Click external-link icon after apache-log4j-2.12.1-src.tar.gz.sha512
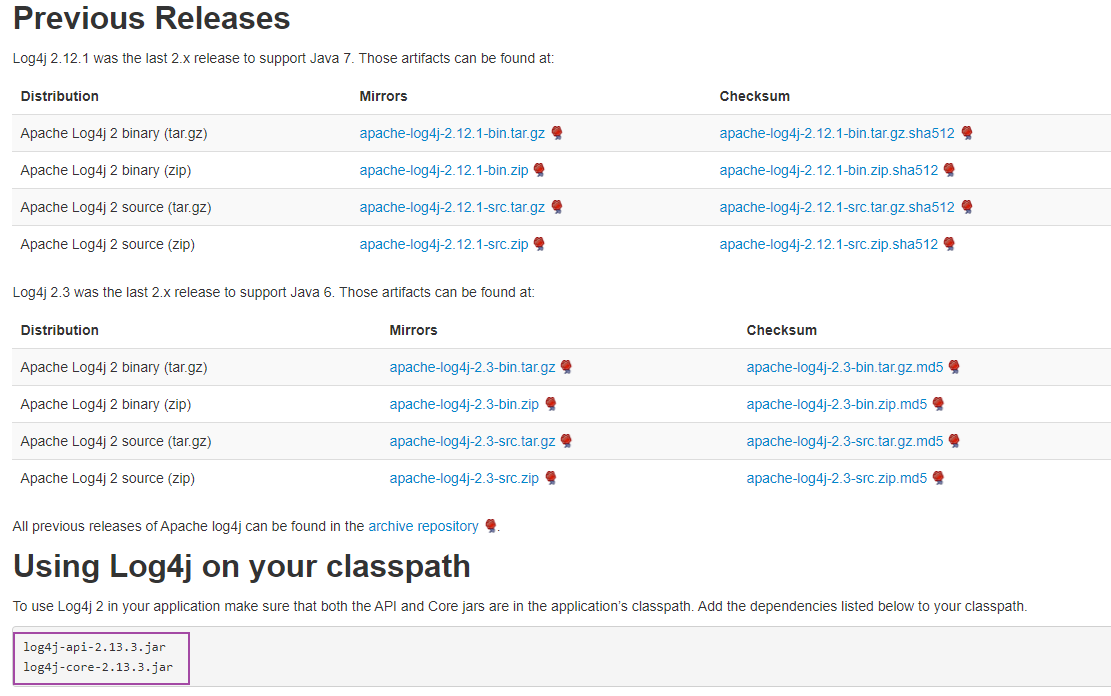This screenshot has width=1111, height=696. click(x=967, y=207)
